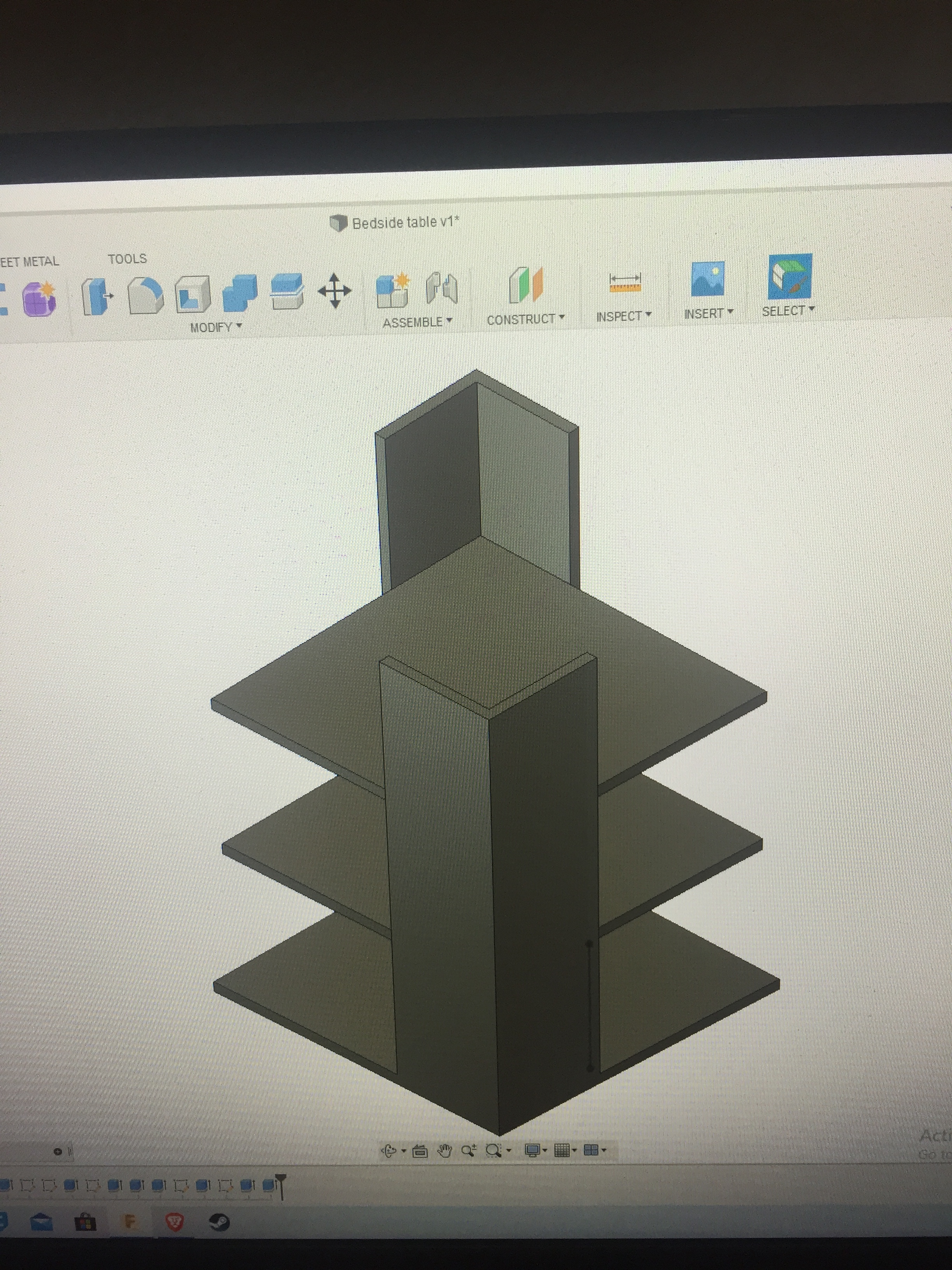Viewport: 952px width, 1270px height.
Task: Expand the INSERT dropdown menu
Action: (x=709, y=314)
